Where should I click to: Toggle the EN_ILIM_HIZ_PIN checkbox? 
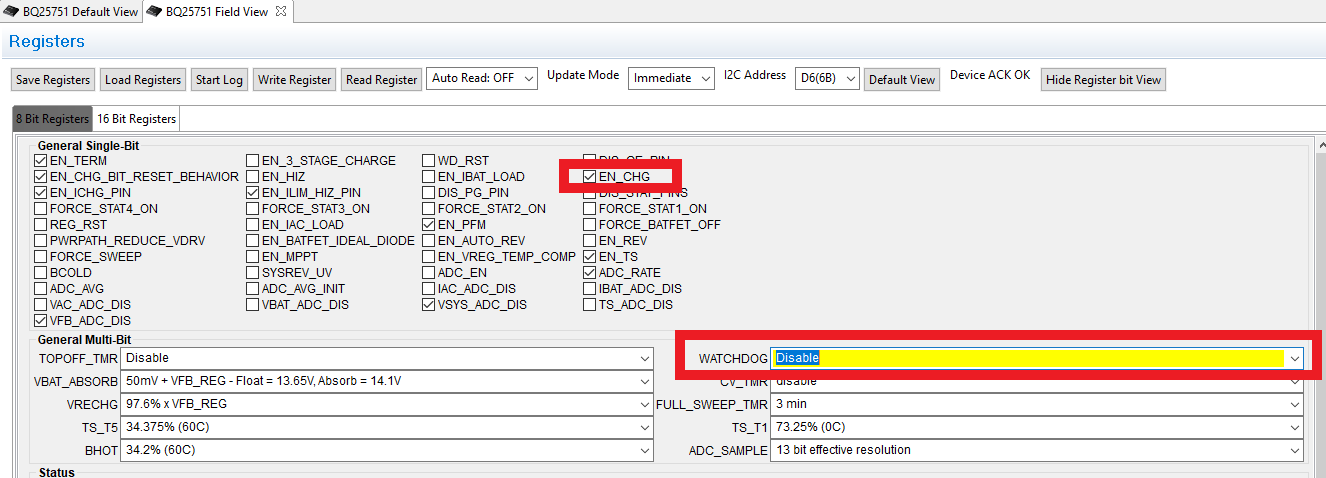253,193
